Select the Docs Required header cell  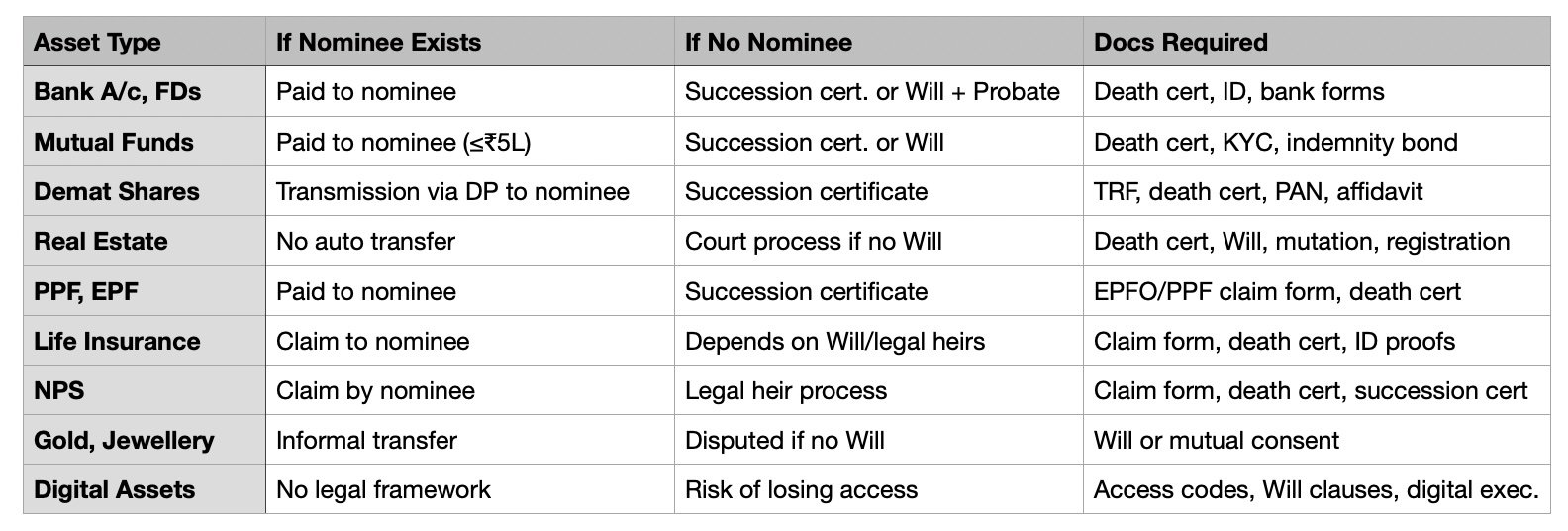pyautogui.click(x=1180, y=43)
